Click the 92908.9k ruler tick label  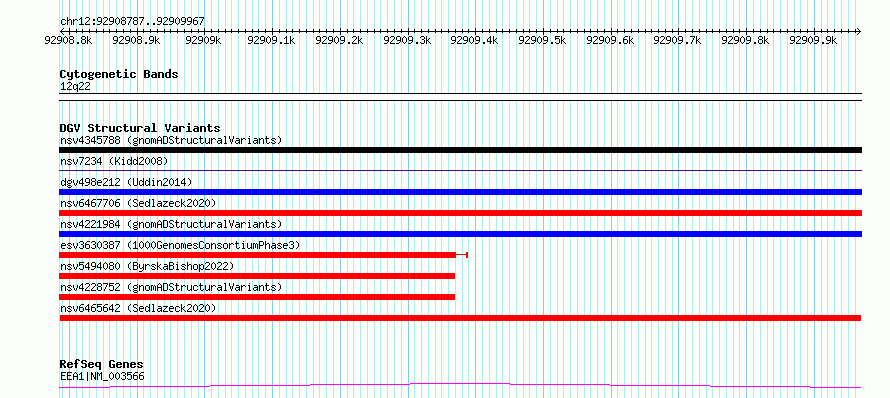coord(136,40)
